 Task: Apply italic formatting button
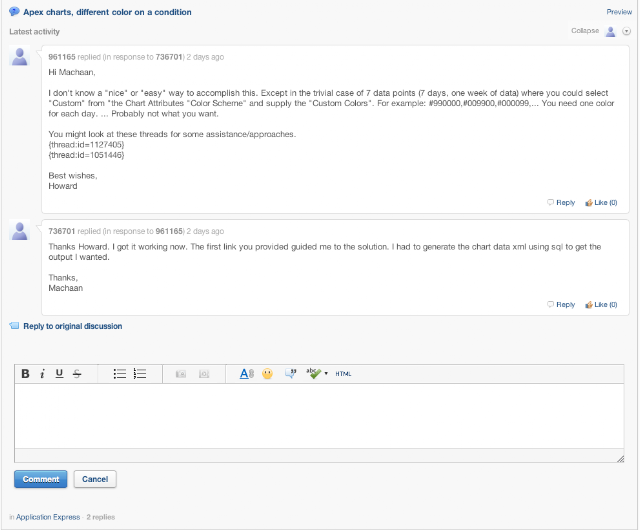[x=42, y=374]
